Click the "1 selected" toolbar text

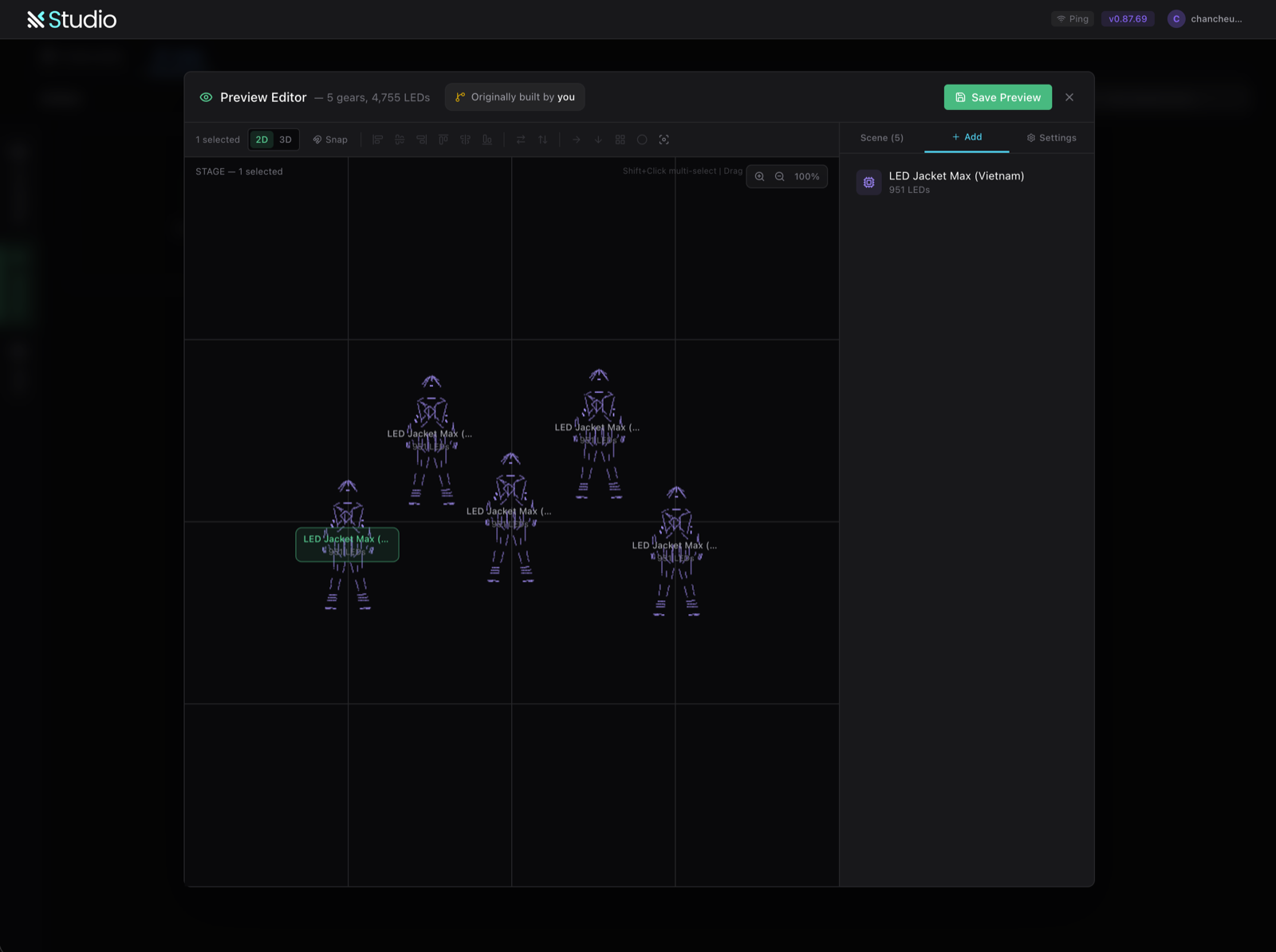218,140
